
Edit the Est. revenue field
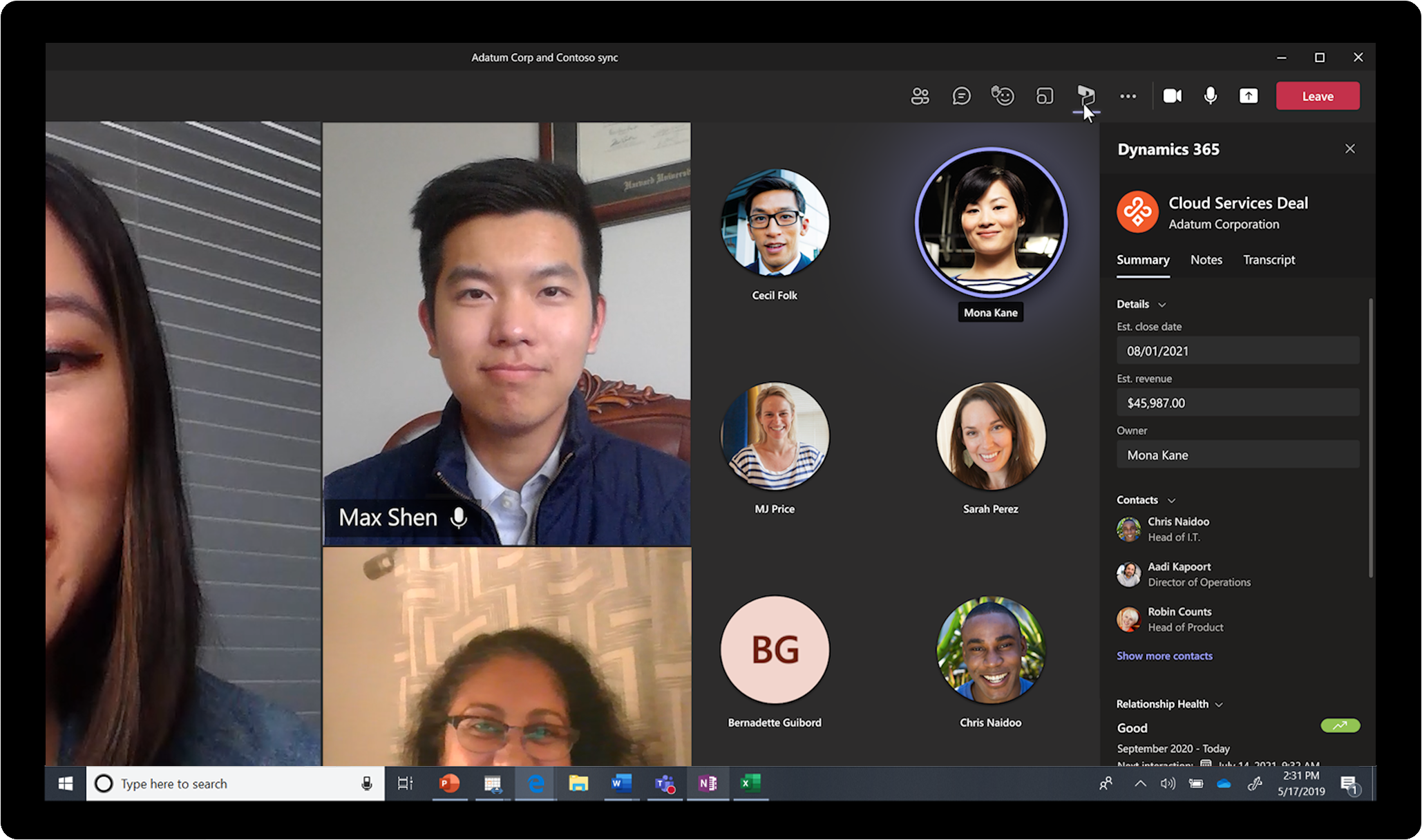[1237, 402]
